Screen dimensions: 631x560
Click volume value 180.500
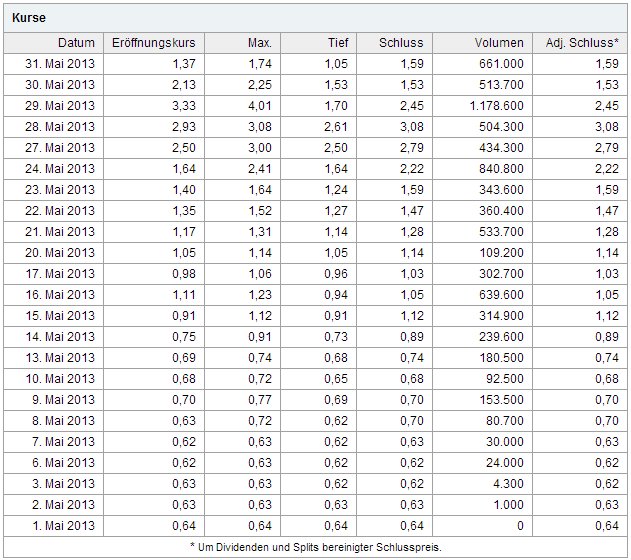501,357
